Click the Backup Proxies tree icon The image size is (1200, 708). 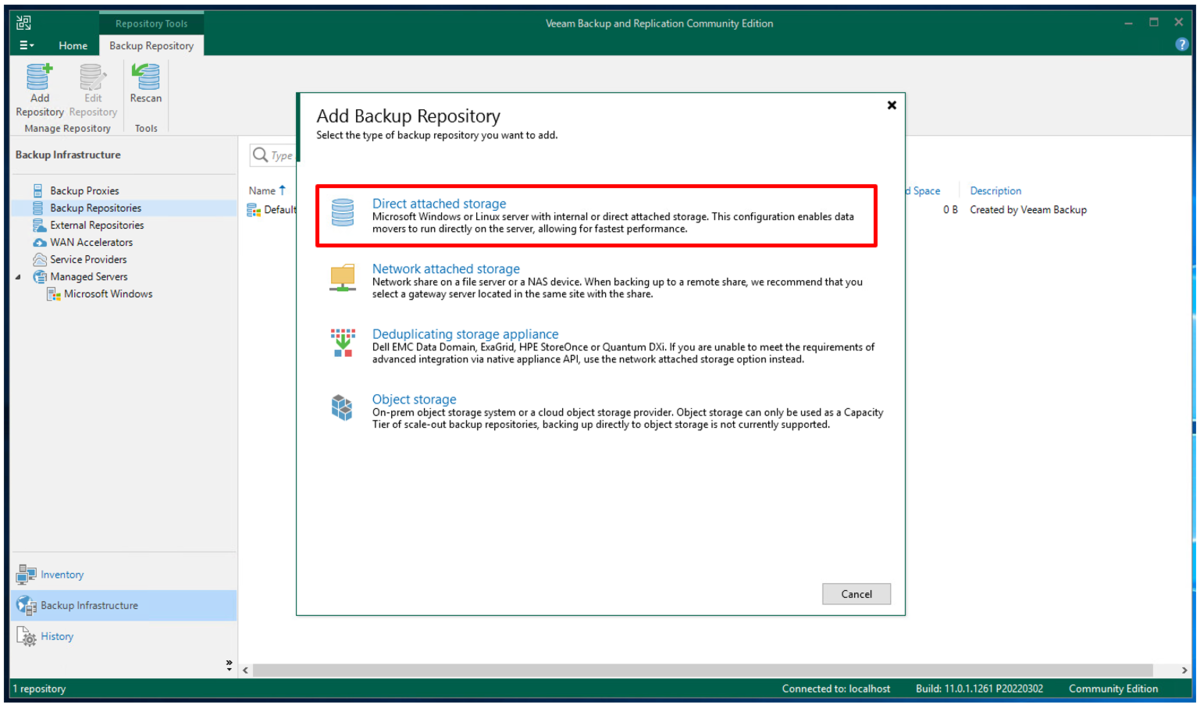coord(38,190)
